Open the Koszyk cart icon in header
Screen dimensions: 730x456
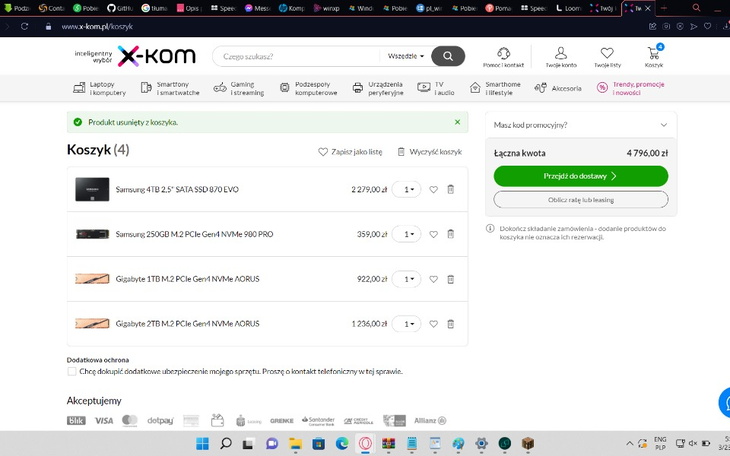[x=653, y=54]
